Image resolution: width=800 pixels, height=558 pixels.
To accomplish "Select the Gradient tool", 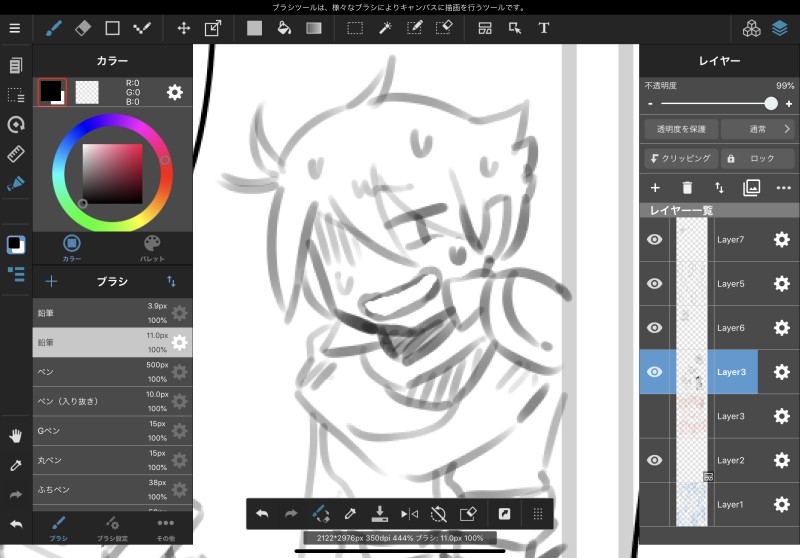I will tap(313, 28).
